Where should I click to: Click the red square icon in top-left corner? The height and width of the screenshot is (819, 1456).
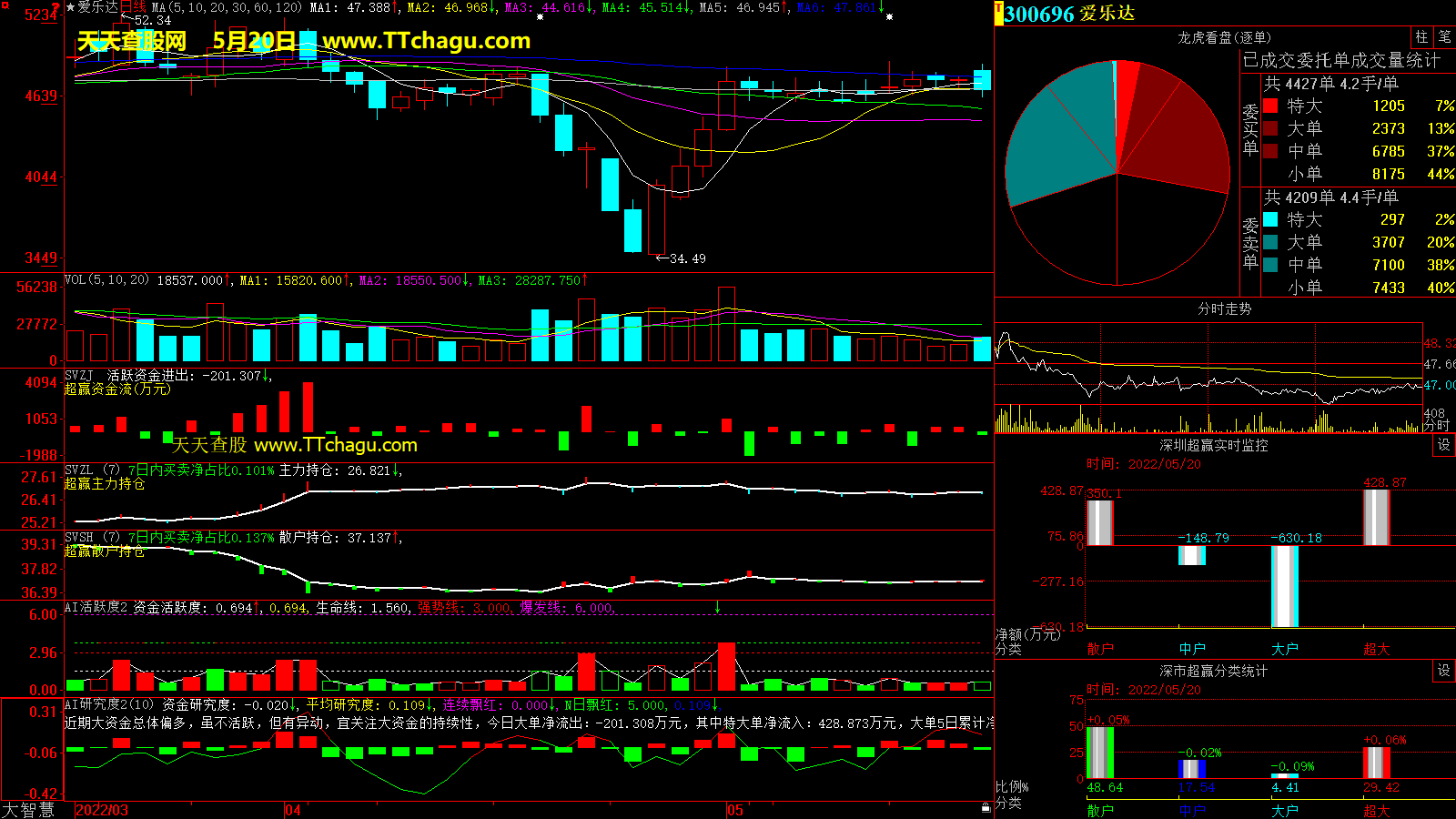[5, 5]
